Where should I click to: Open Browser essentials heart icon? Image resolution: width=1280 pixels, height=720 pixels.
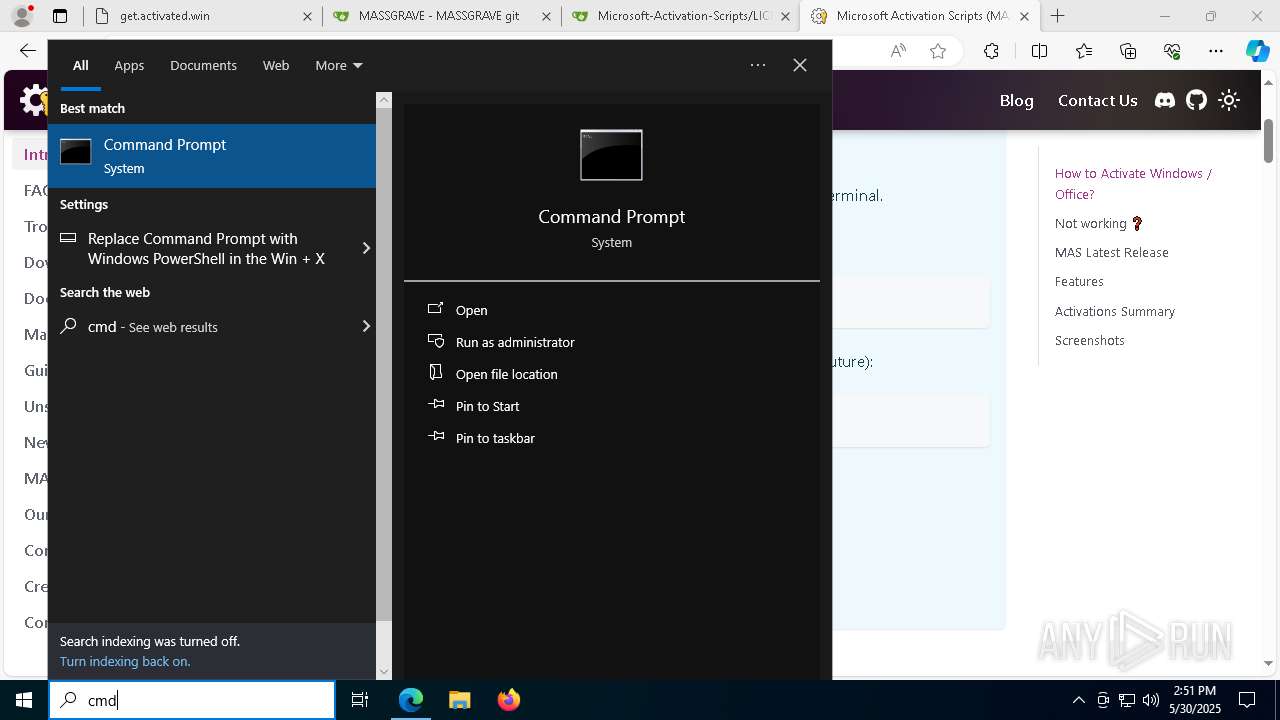(1172, 51)
